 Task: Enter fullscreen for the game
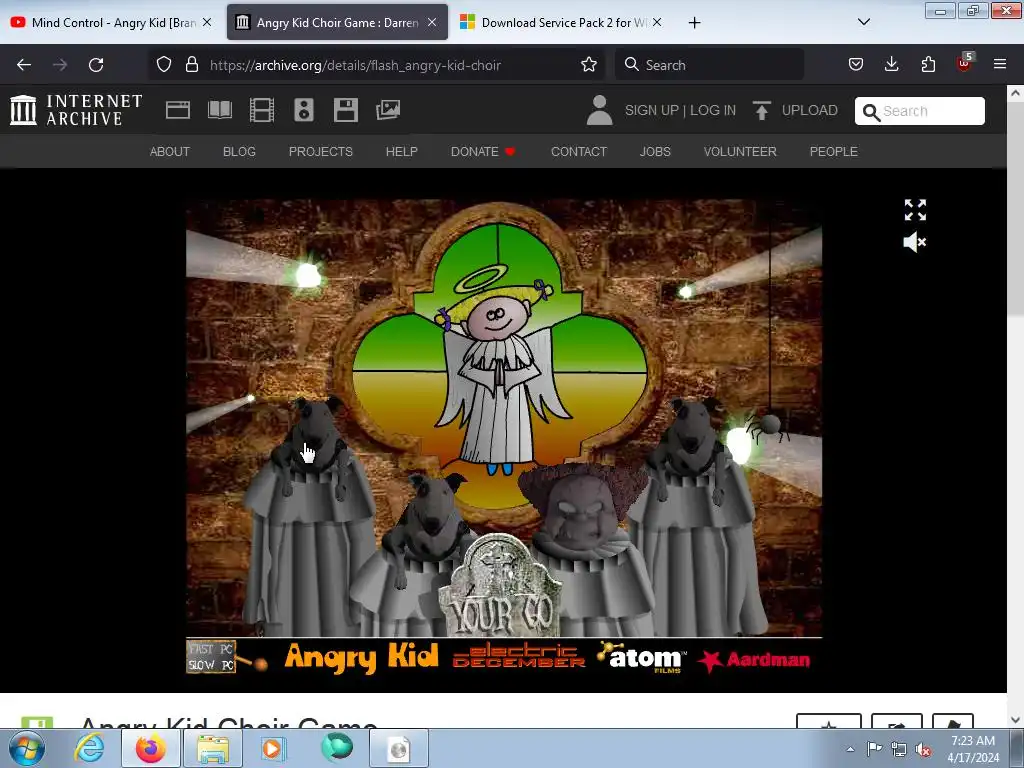click(x=915, y=210)
